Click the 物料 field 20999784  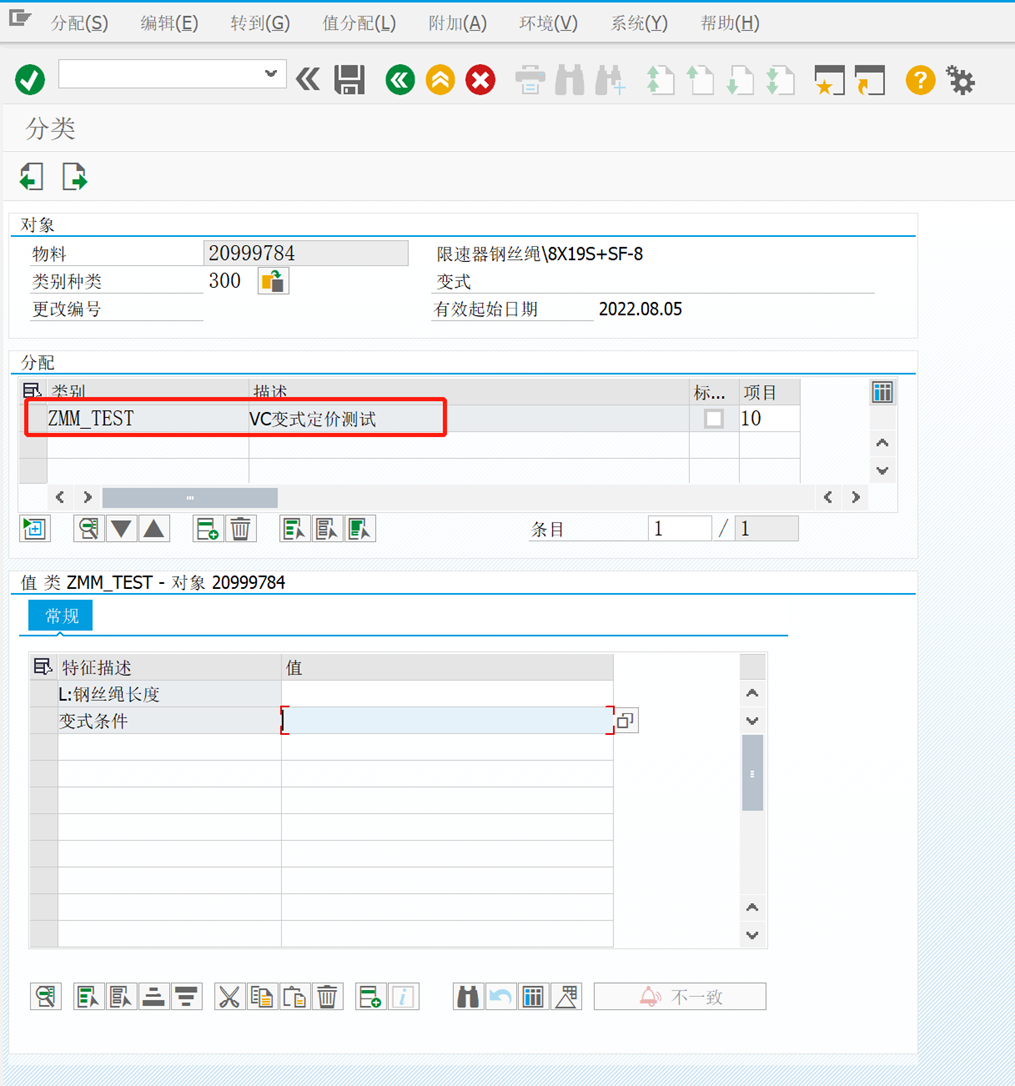click(x=306, y=253)
